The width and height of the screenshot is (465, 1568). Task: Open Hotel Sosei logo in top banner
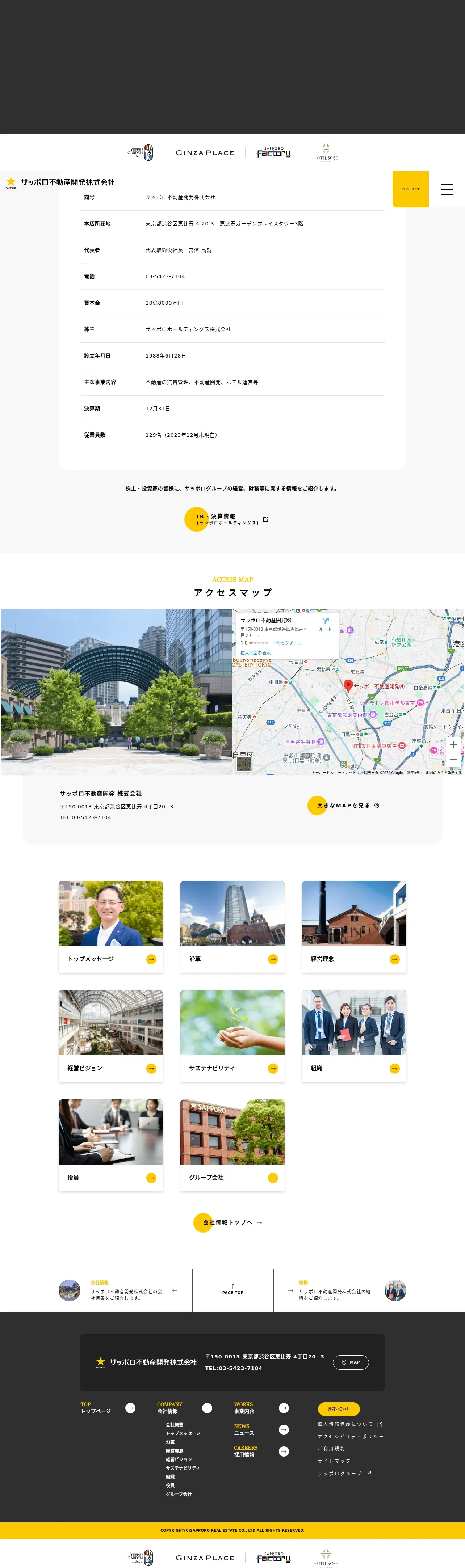(326, 153)
